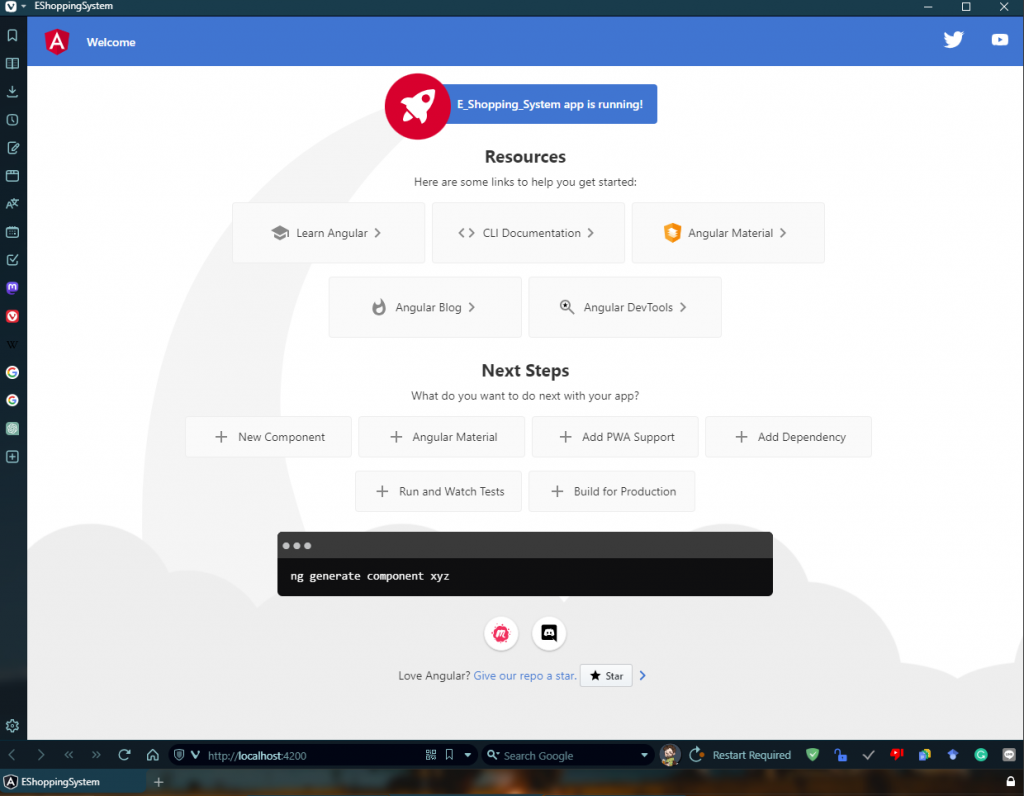Open the red Vivaldi web panel
1024x796 pixels.
click(12, 316)
